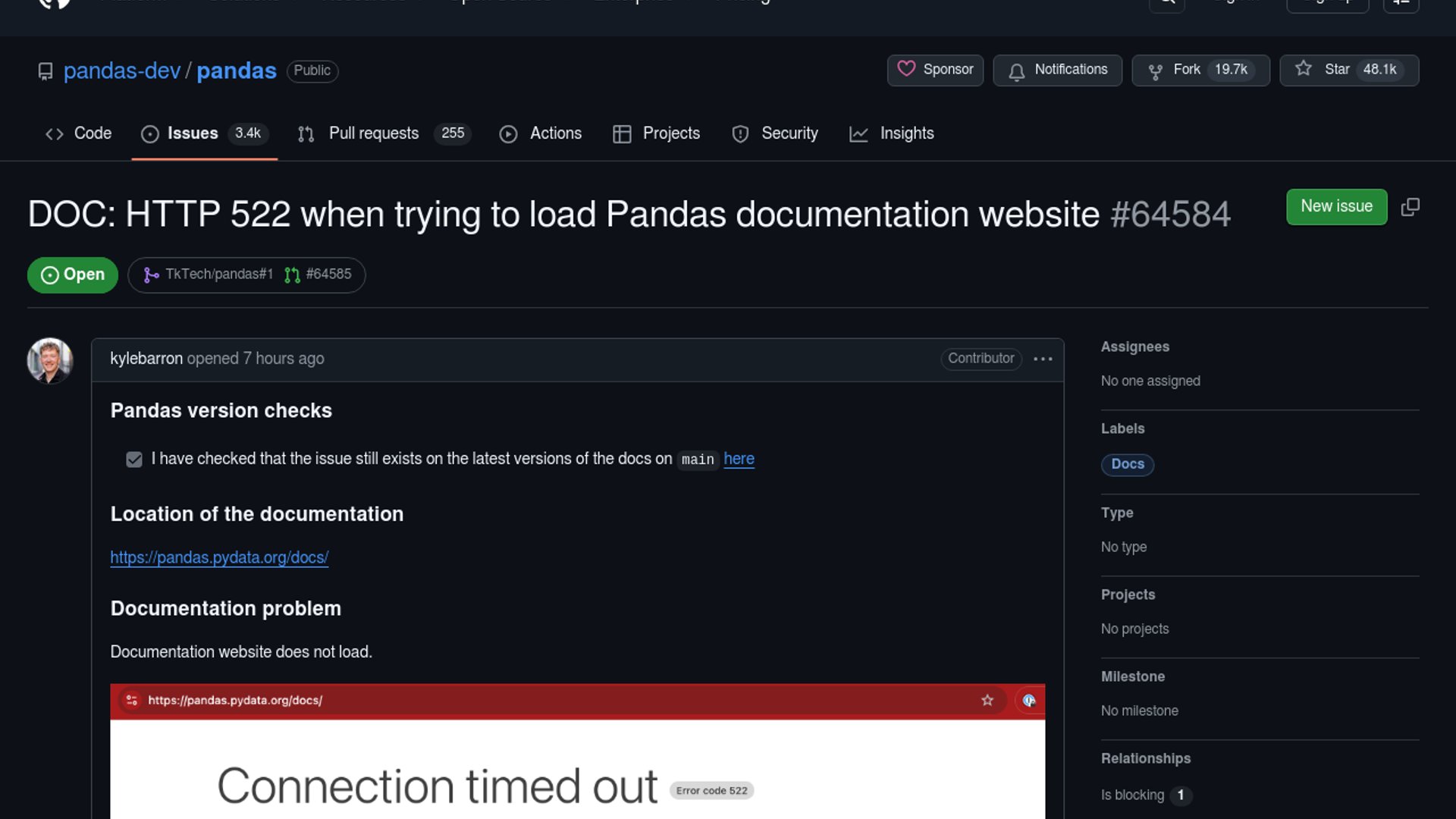Open the pandas.pydata.org/docs link
The width and height of the screenshot is (1456, 819).
219,557
